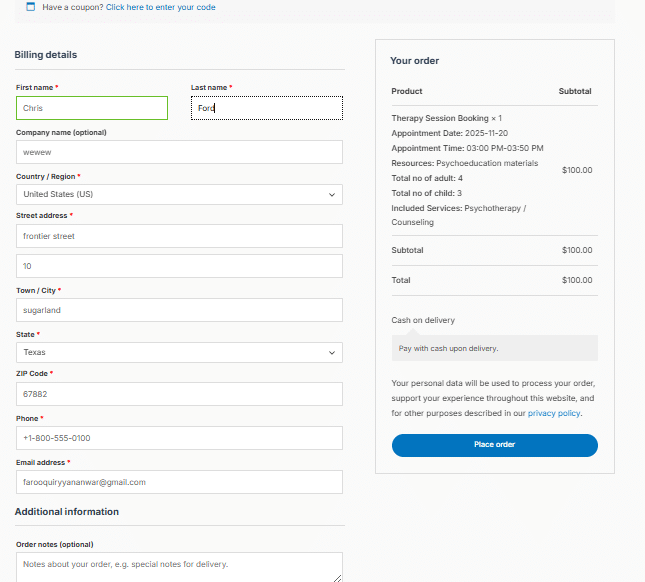Viewport: 645px width, 582px height.
Task: Select the Phone number field
Action: [179, 438]
